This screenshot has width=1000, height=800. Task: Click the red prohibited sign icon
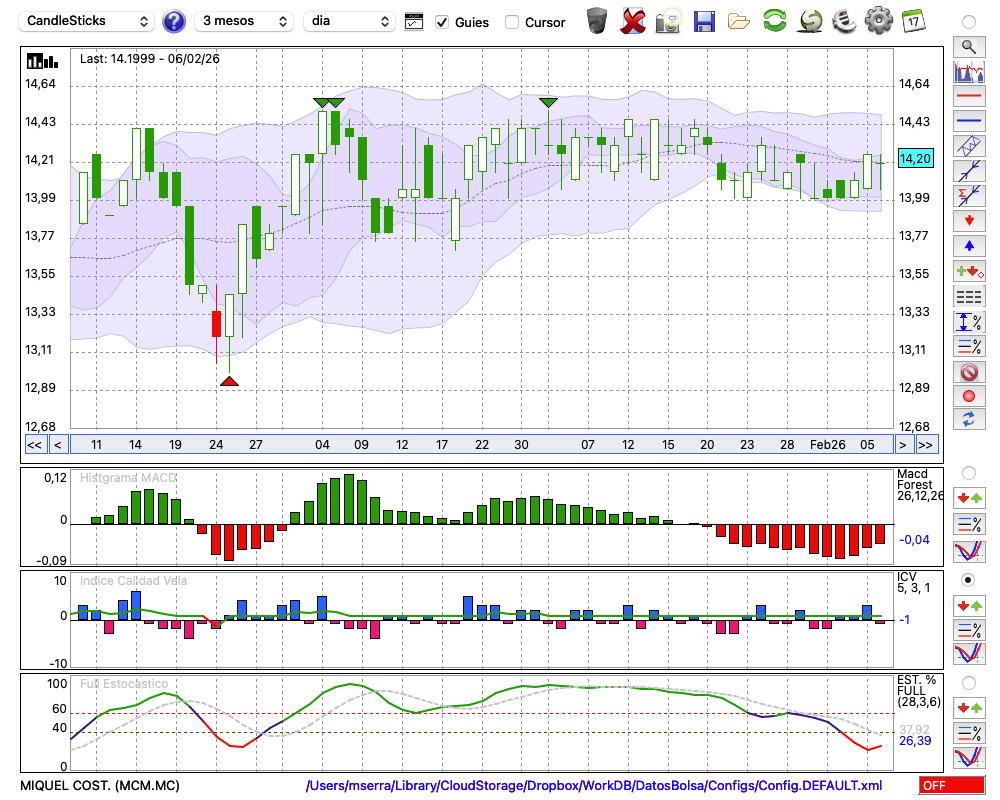pyautogui.click(x=969, y=372)
